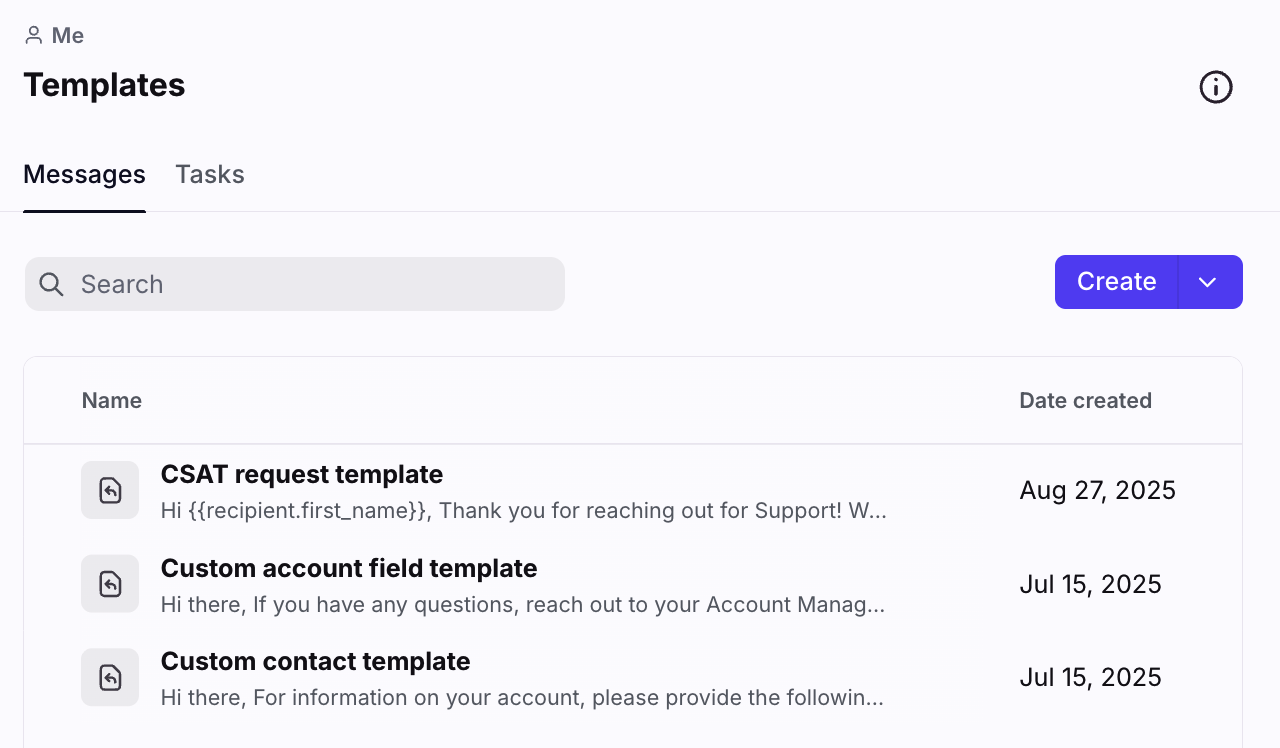Switch to the Messages tab
This screenshot has width=1280, height=748.
84,174
